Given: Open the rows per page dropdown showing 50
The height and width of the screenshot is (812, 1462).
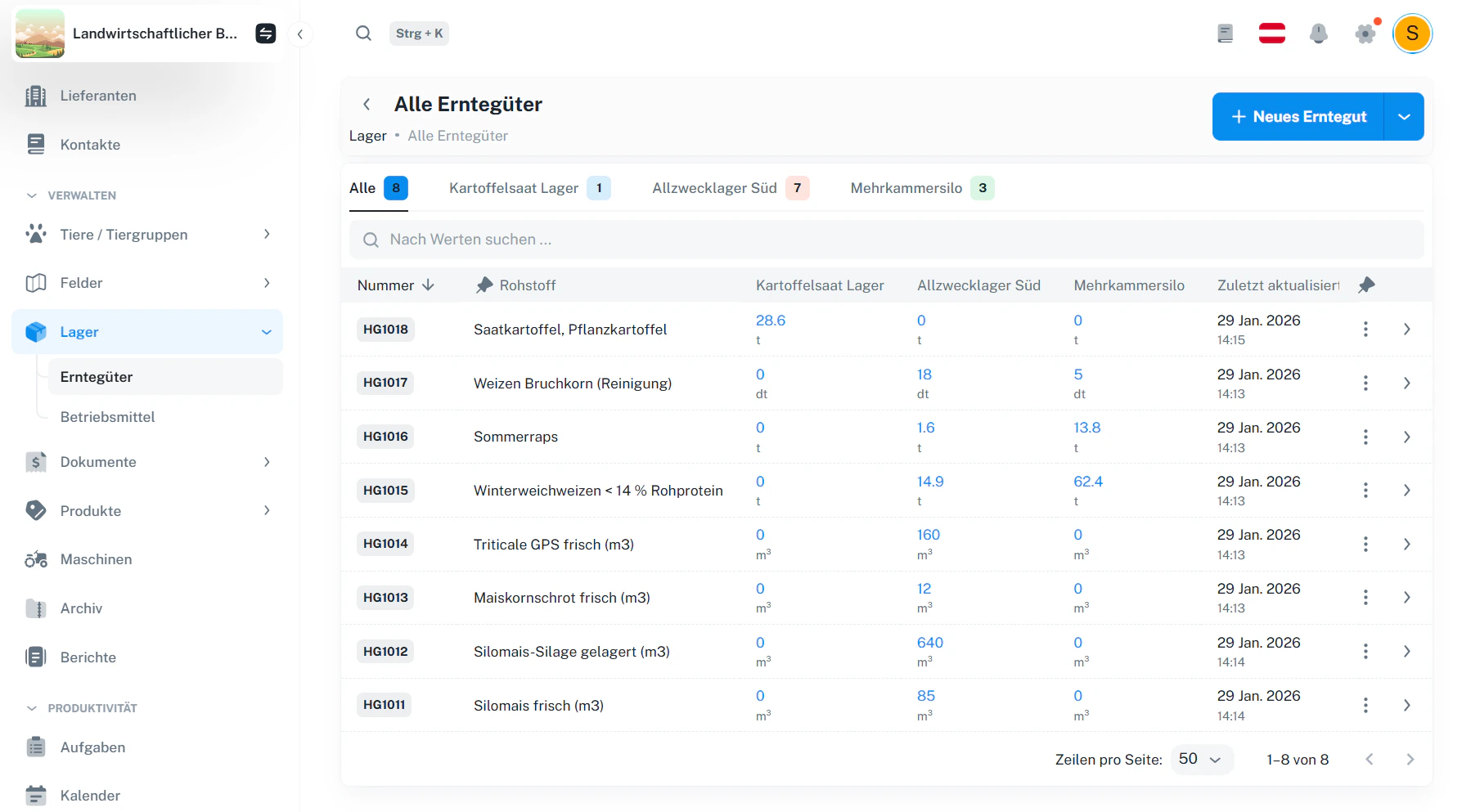Looking at the screenshot, I should (1200, 759).
